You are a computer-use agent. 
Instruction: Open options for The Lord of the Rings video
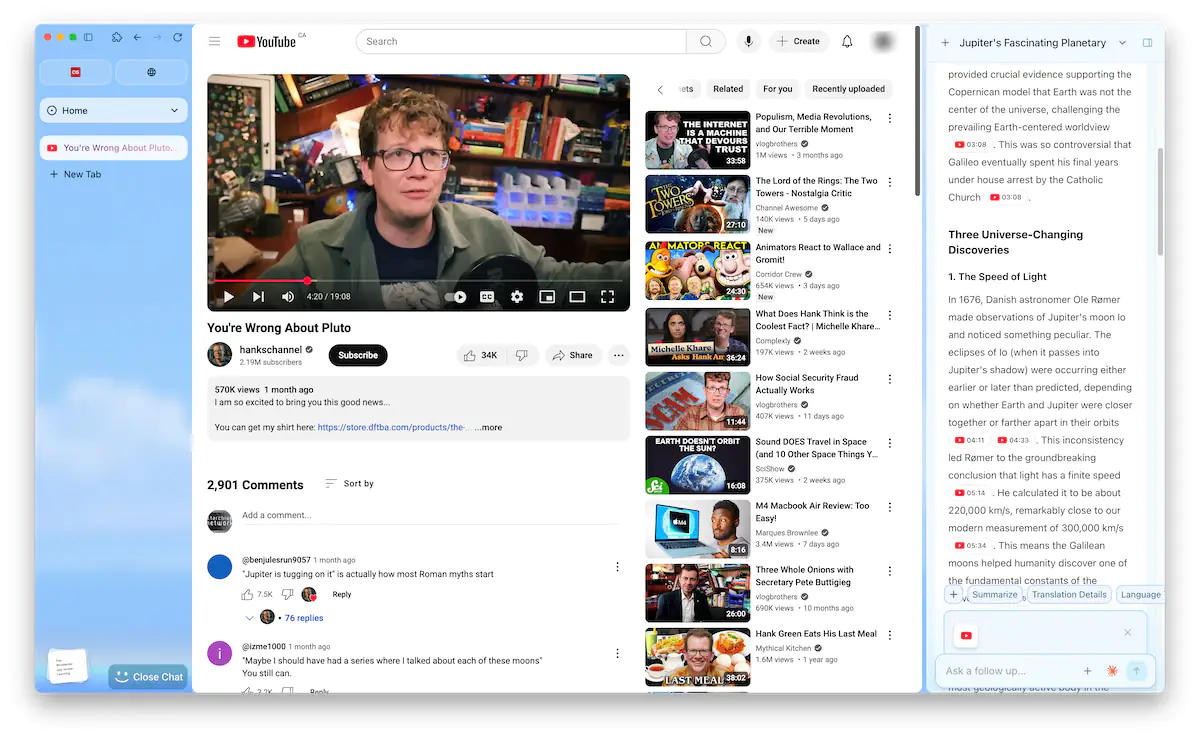coord(889,183)
